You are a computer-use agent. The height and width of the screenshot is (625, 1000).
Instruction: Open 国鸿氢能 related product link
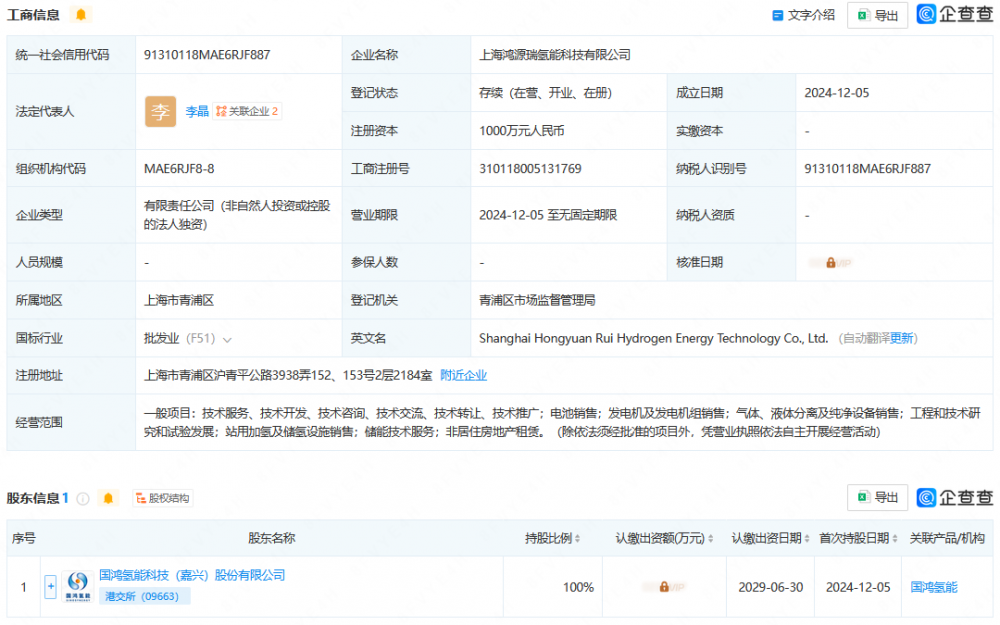pos(934,587)
